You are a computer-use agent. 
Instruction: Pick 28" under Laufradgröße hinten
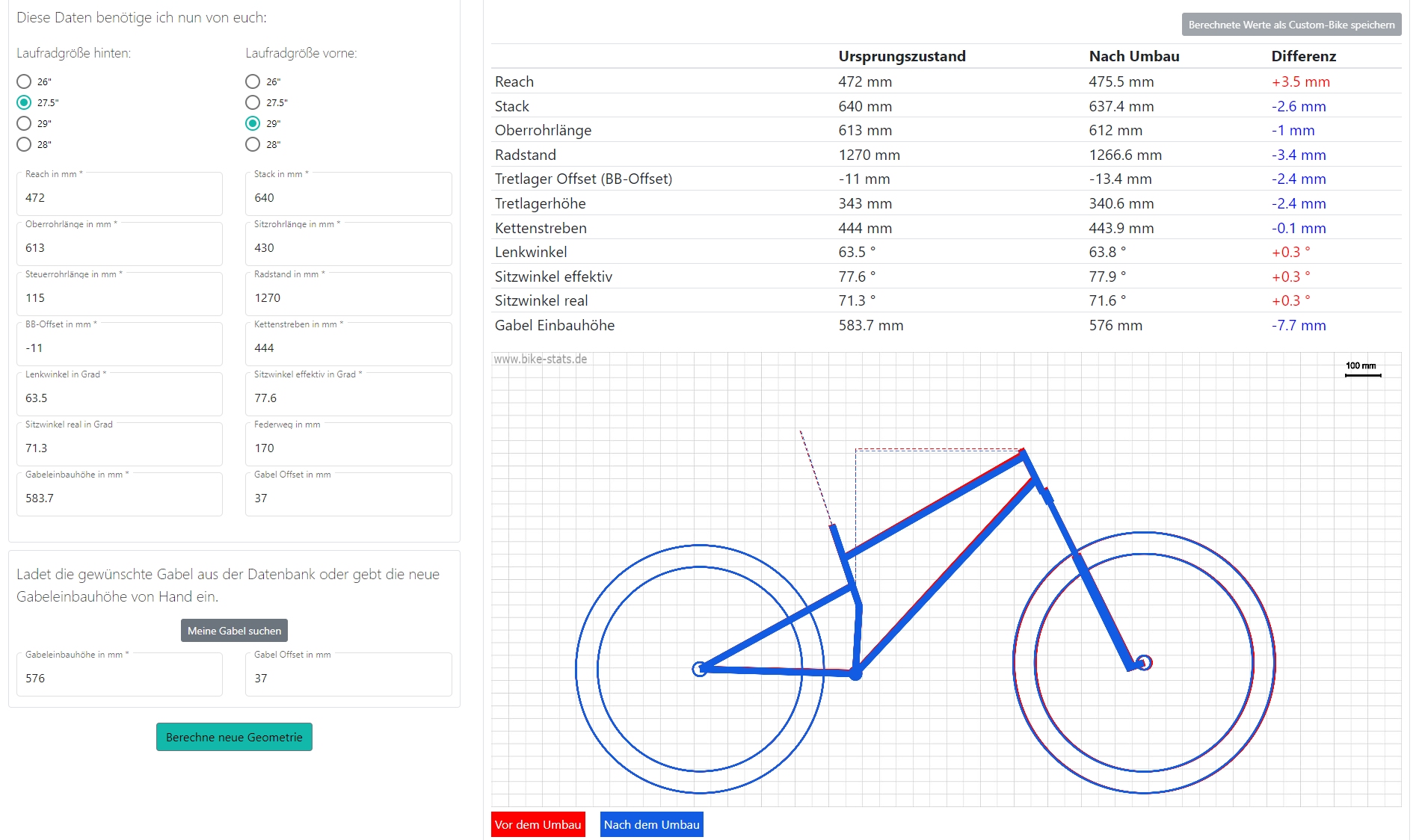[24, 144]
